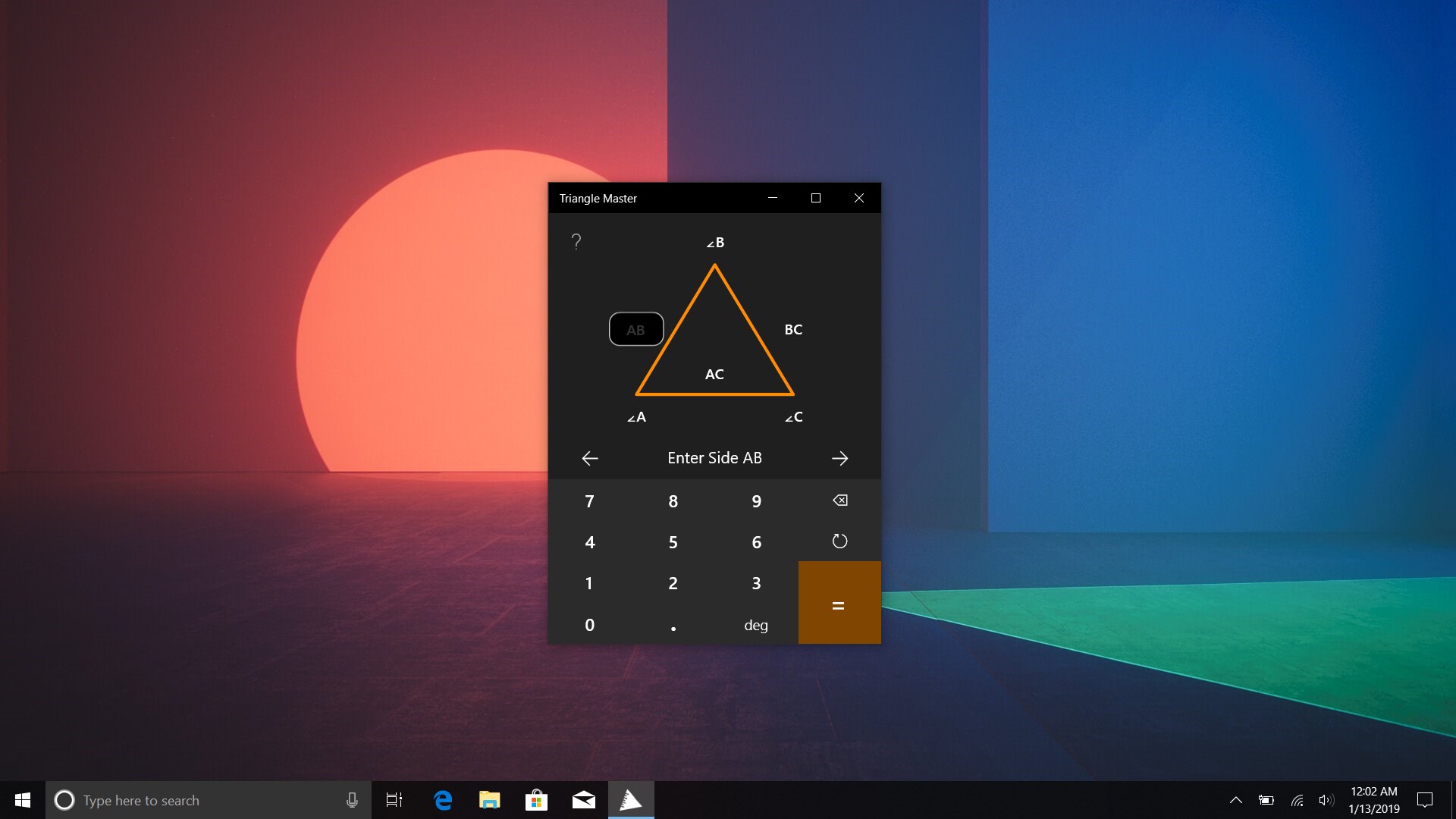The width and height of the screenshot is (1456, 819).
Task: Go to previous field with left arrow
Action: coord(590,458)
